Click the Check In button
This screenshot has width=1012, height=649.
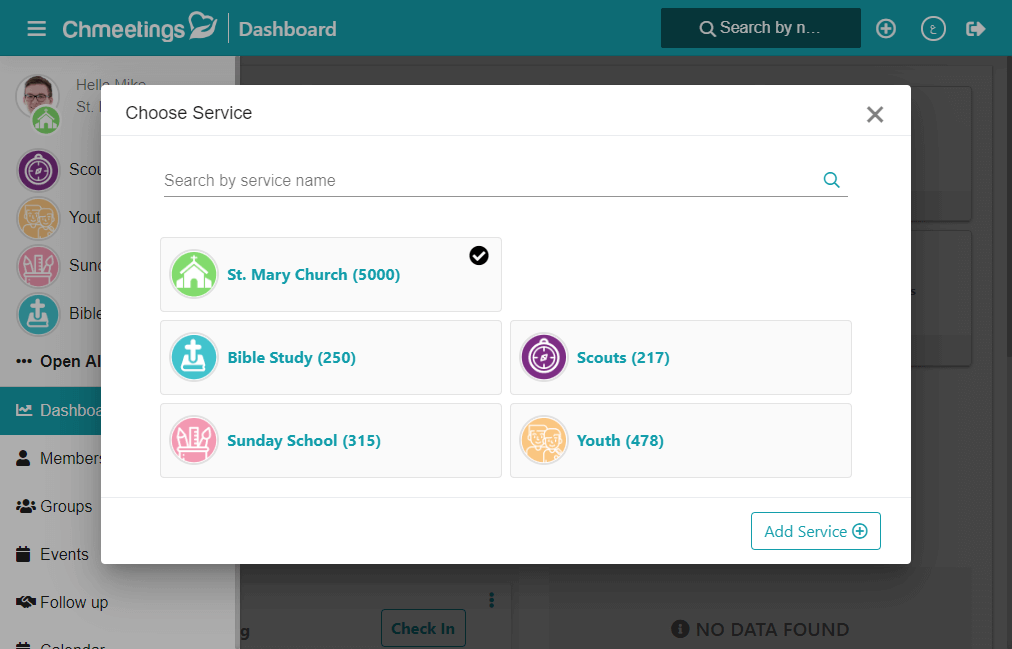point(423,628)
